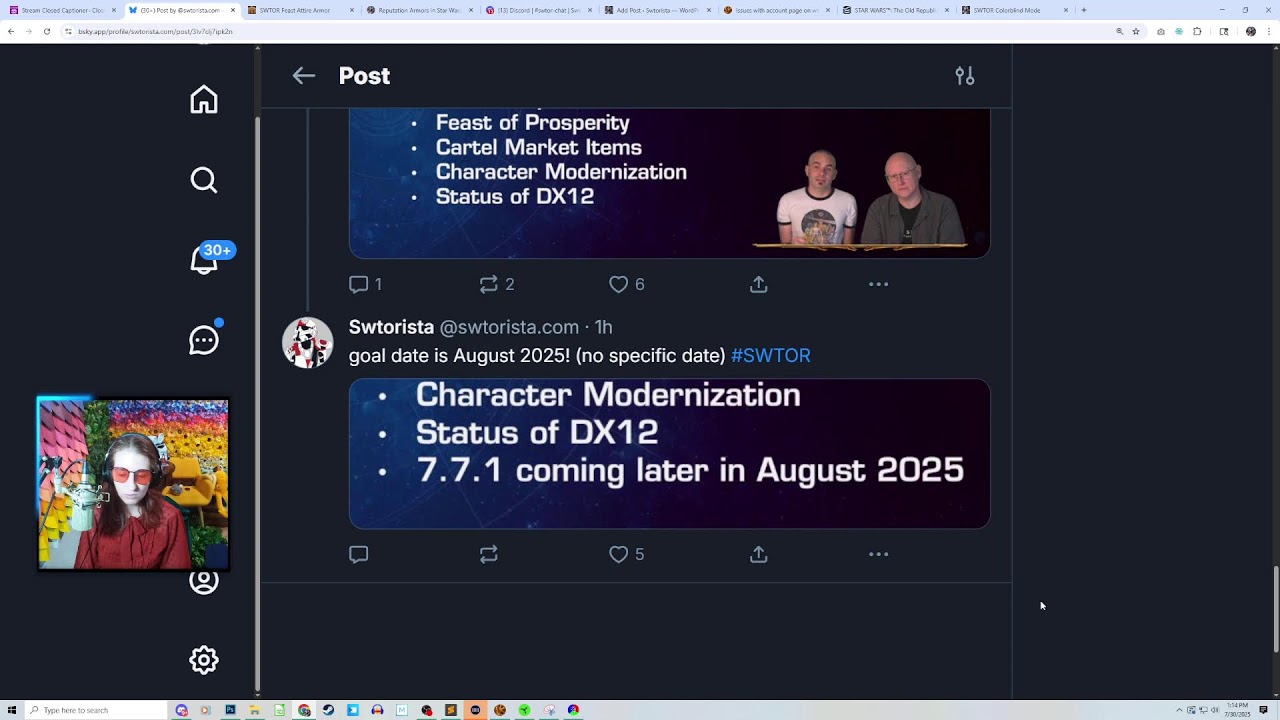Open Windows notification center icon
The image size is (1280, 720).
1264,710
